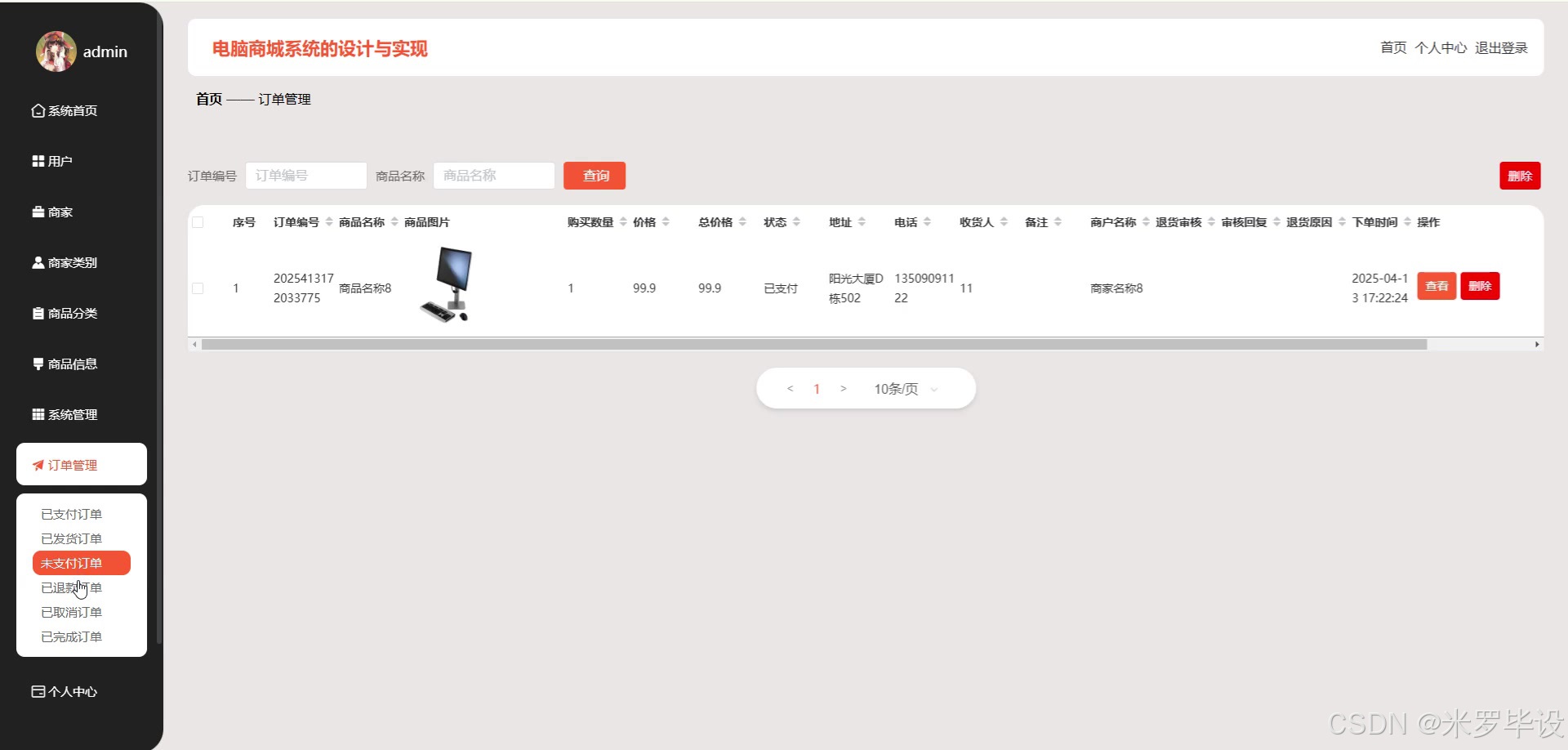Image resolution: width=1568 pixels, height=750 pixels.
Task: Check the select-all checkbox in table header
Action: [198, 221]
